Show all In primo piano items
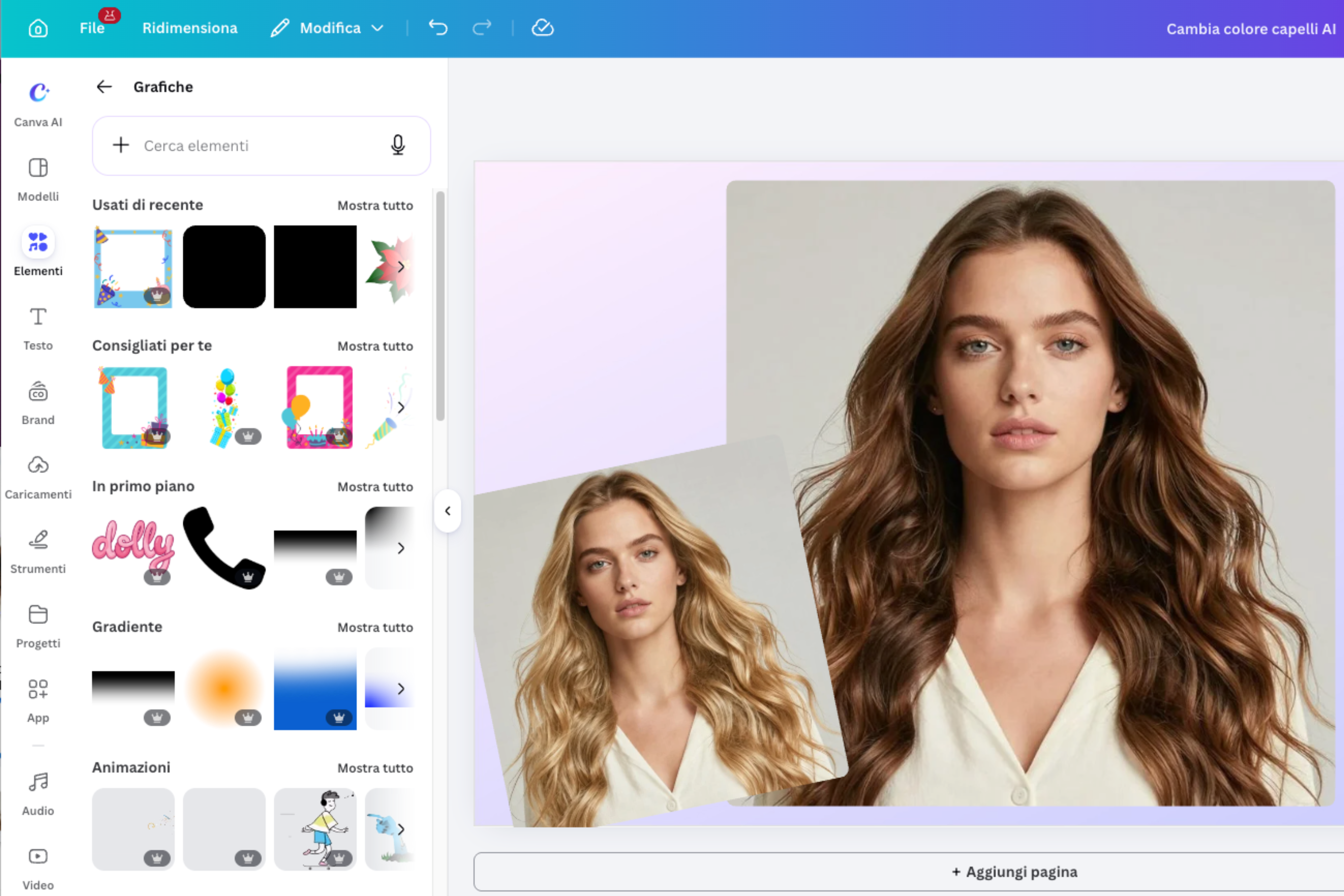The width and height of the screenshot is (1344, 896). (375, 486)
